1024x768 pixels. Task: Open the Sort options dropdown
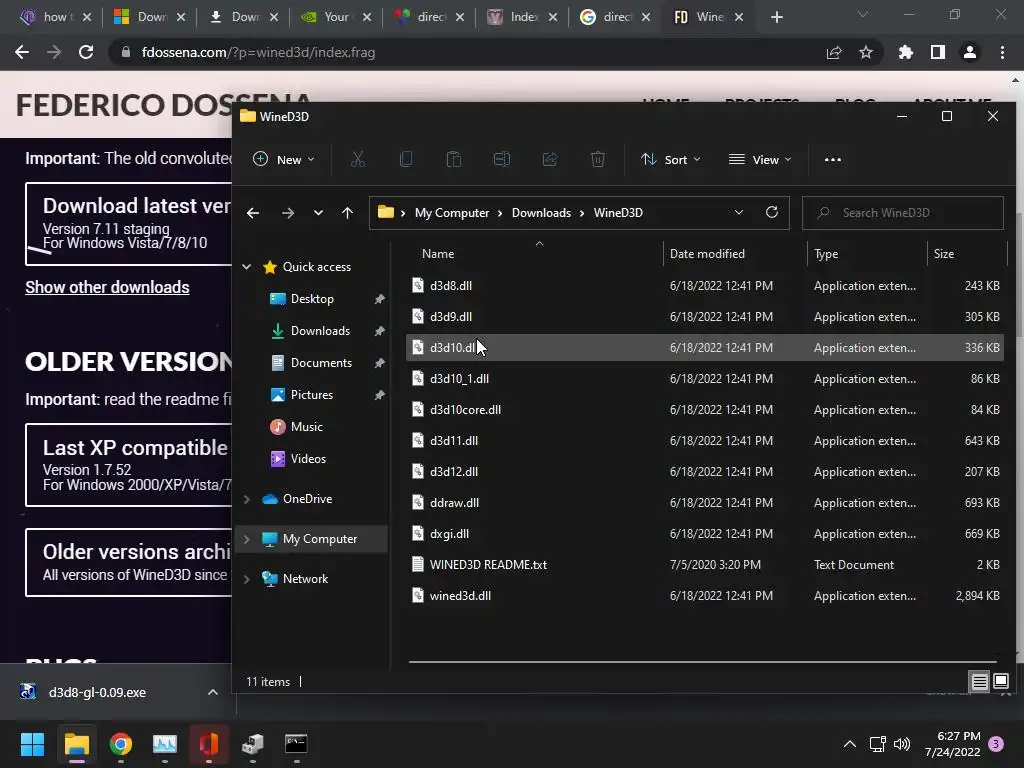(x=671, y=159)
